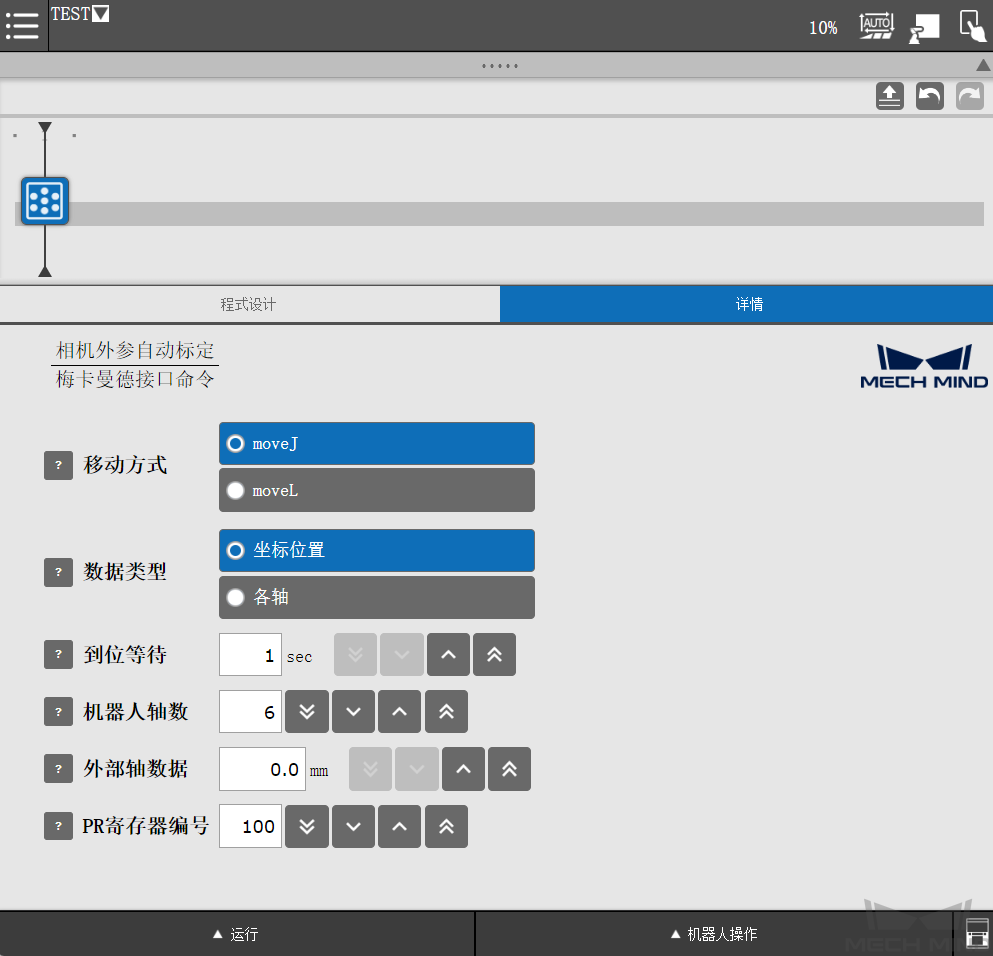Image resolution: width=993 pixels, height=956 pixels.
Task: Click the 到位等待 seconds input field
Action: pyautogui.click(x=249, y=654)
